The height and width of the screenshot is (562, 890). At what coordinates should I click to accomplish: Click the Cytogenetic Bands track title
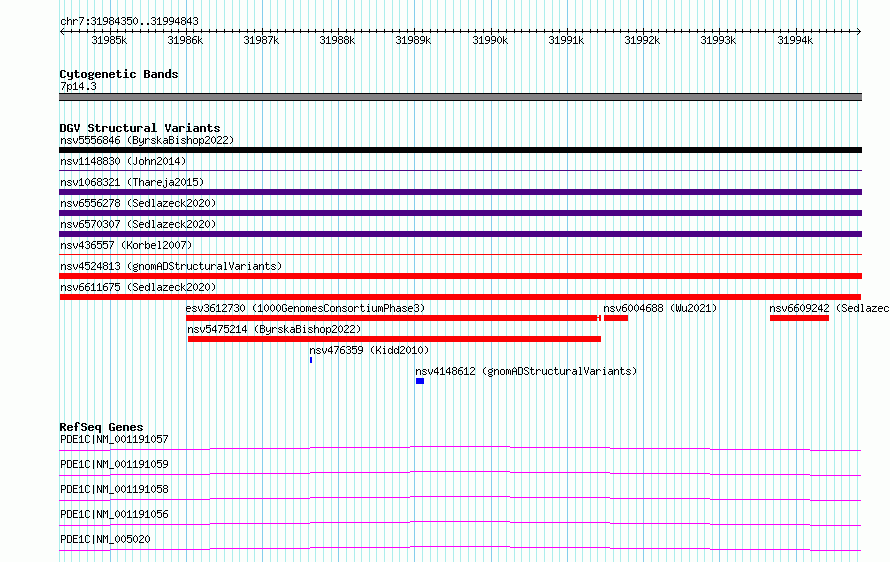119,74
